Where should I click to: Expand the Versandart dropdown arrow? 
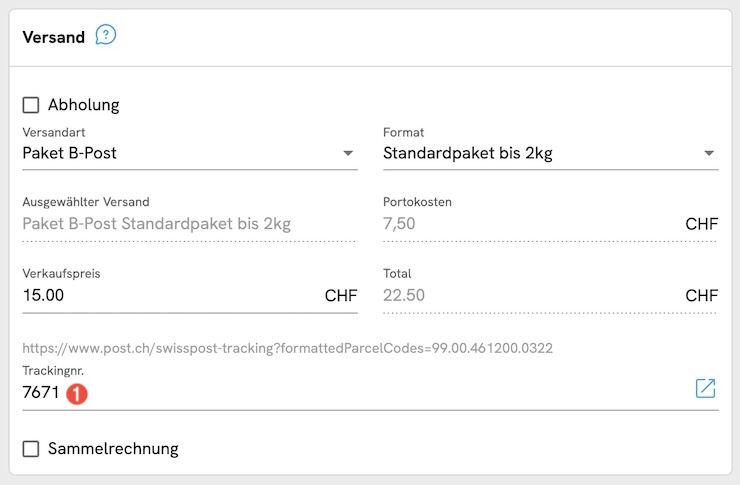[x=348, y=154]
